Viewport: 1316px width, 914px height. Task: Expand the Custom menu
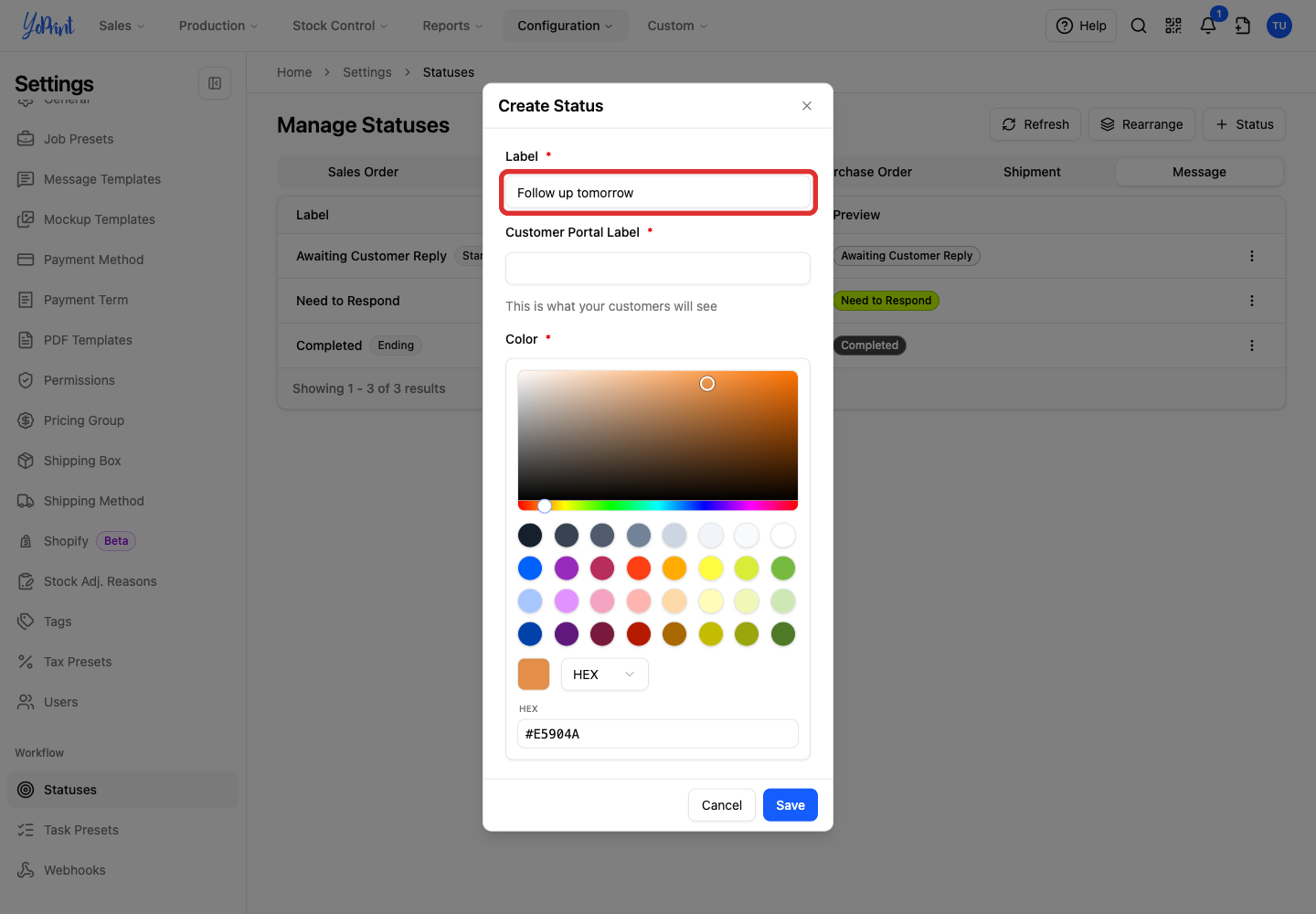click(677, 26)
